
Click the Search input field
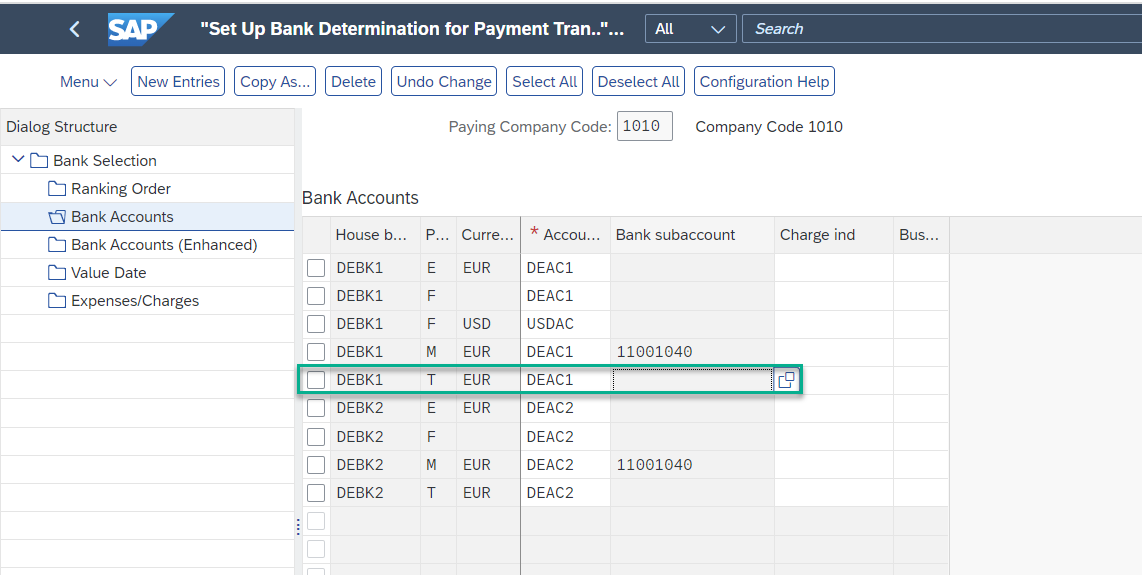pyautogui.click(x=942, y=28)
